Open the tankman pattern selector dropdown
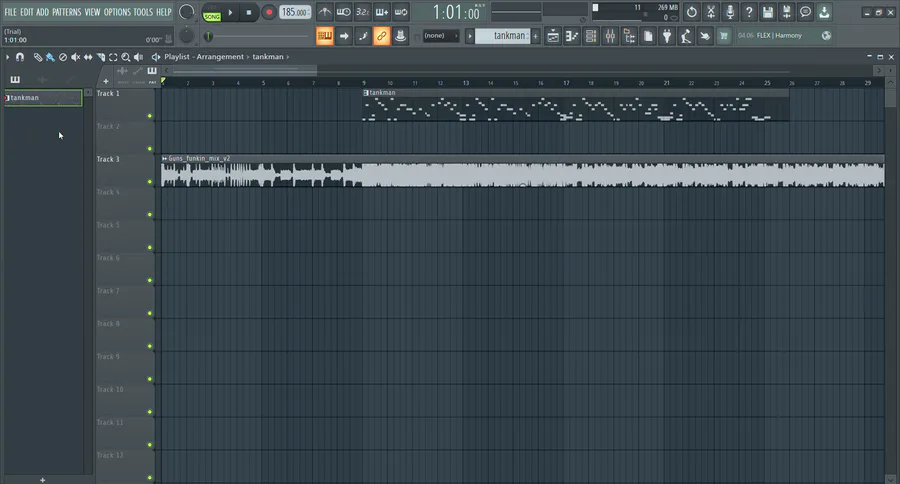 pos(503,36)
